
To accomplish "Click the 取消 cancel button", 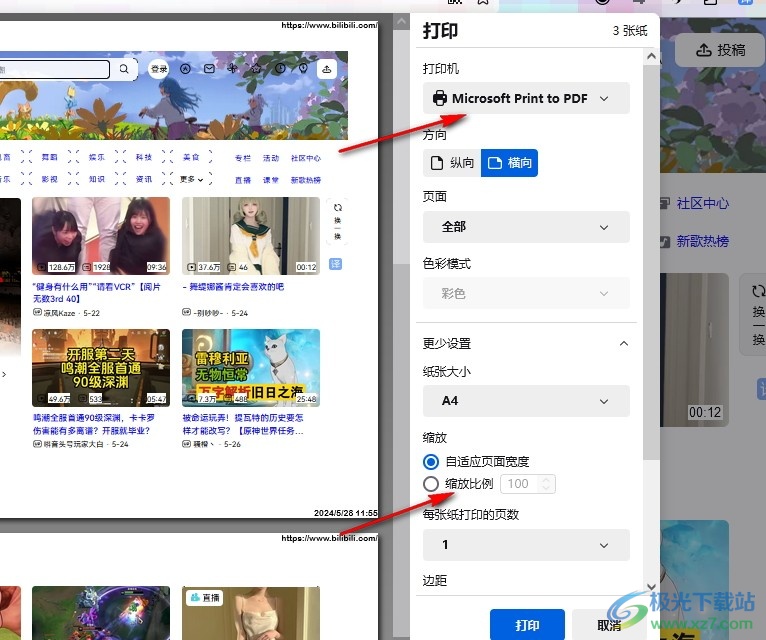I will point(609,625).
